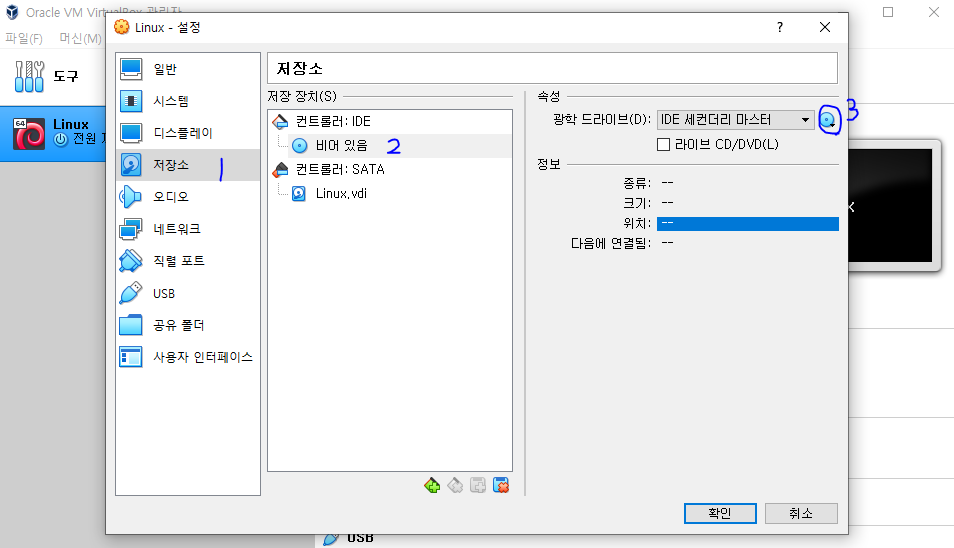
Task: Open the 광학 드라이브 IDE 세컨더리 마스터 dropdown
Action: tap(736, 120)
